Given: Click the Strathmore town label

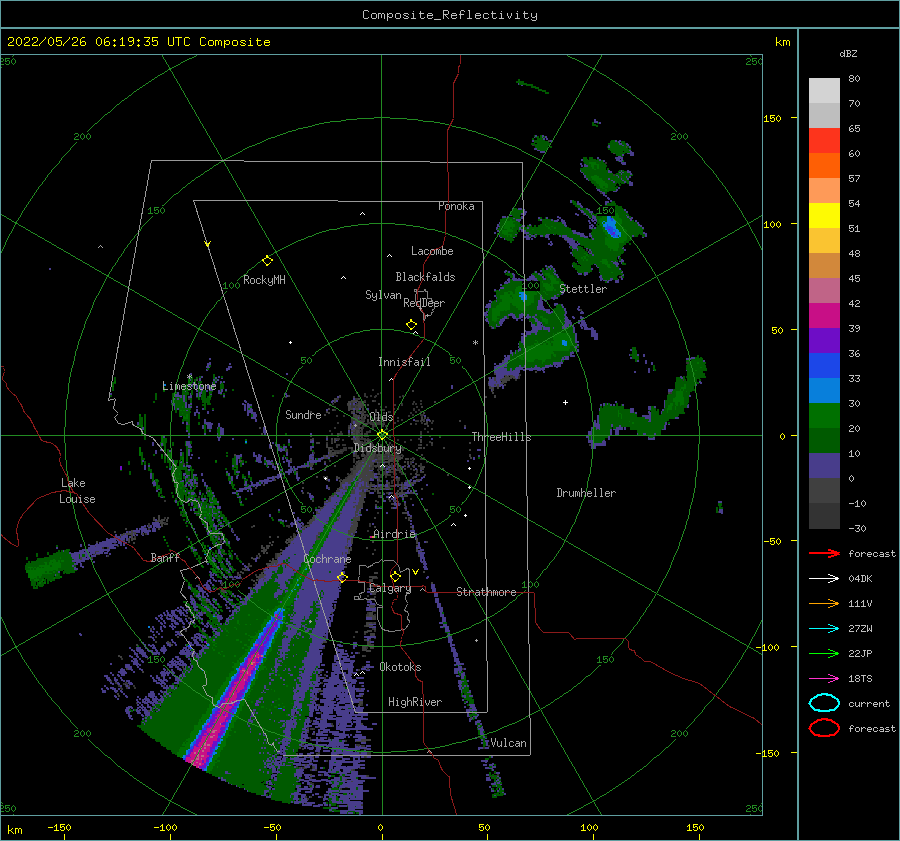Looking at the screenshot, I should (486, 592).
